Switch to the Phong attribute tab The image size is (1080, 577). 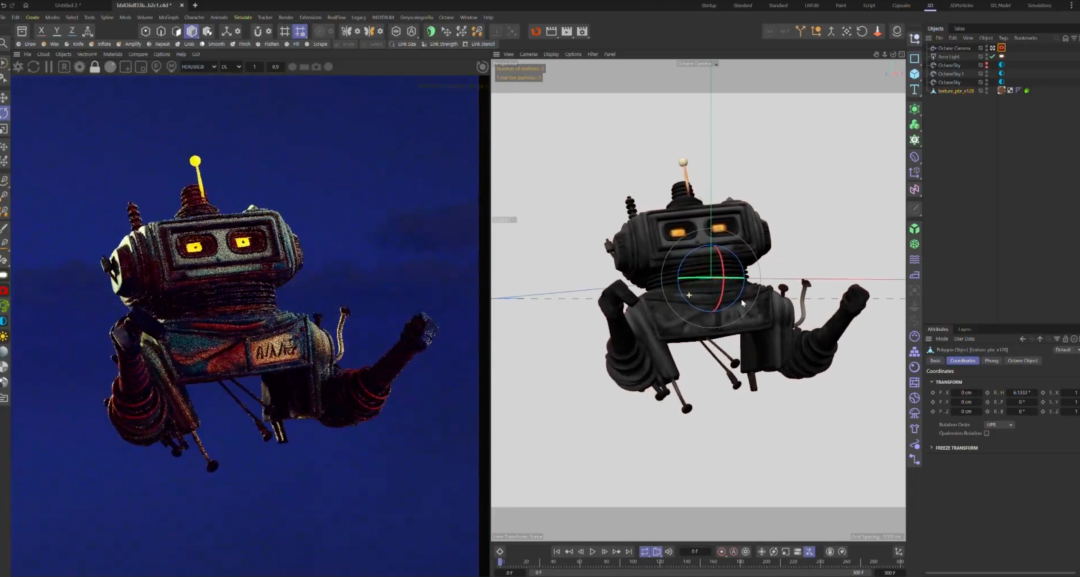(991, 360)
